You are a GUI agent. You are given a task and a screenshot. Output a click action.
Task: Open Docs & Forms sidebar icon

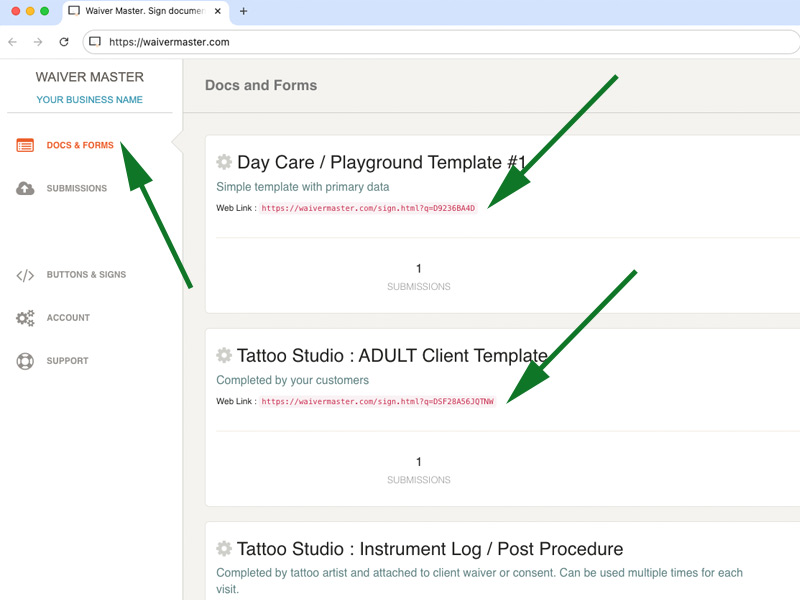tap(25, 145)
